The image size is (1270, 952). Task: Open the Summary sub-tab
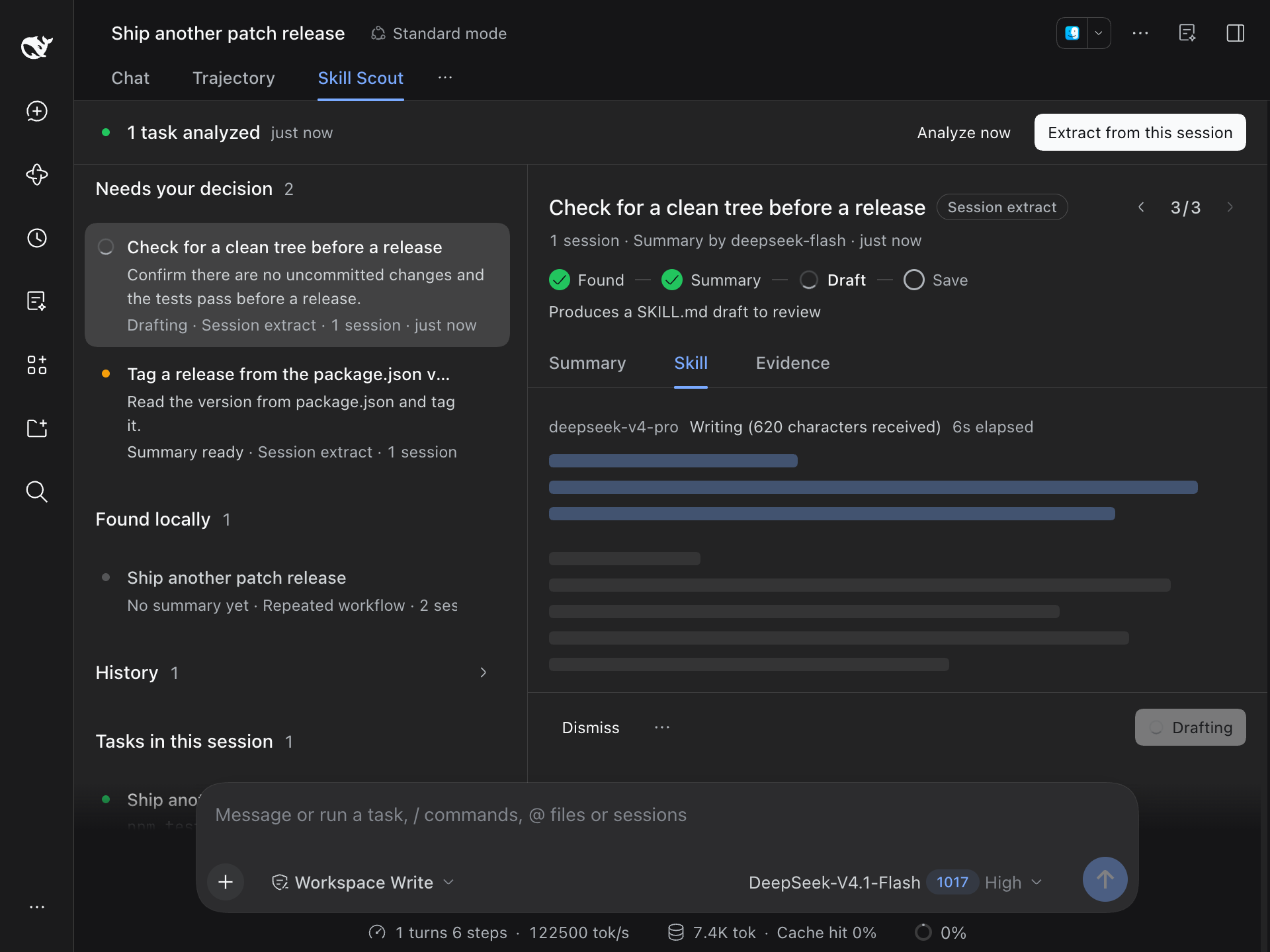587,363
